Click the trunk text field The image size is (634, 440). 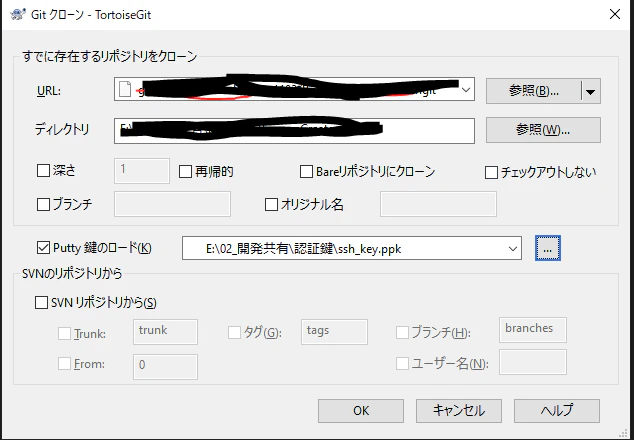tap(165, 332)
